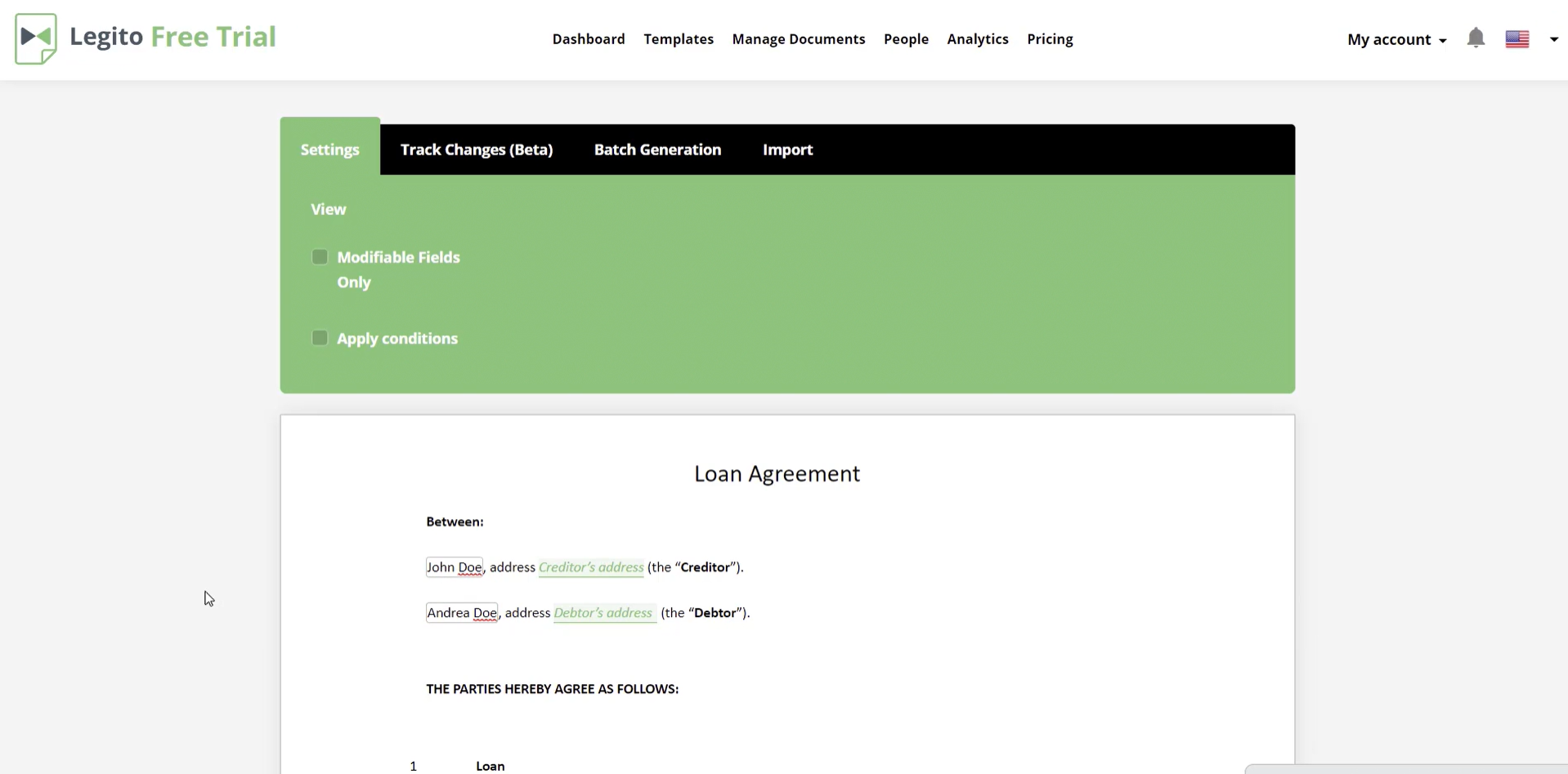The height and width of the screenshot is (774, 1568).
Task: Click the John Doe creditor name field
Action: [x=455, y=566]
